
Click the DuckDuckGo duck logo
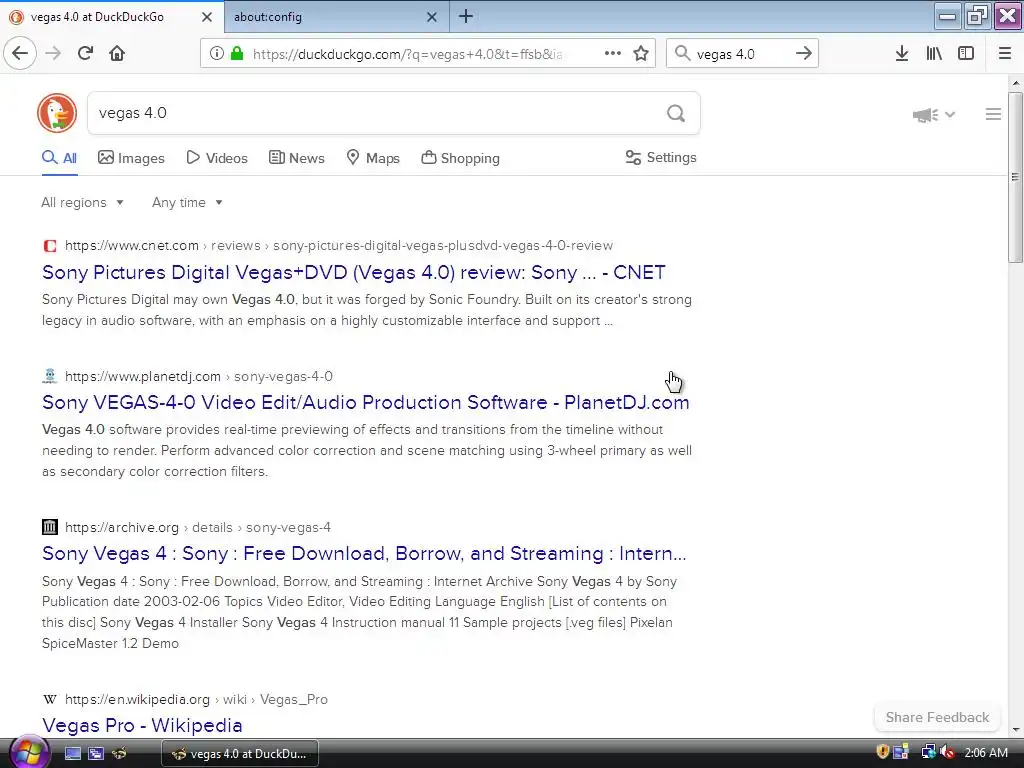[x=57, y=113]
